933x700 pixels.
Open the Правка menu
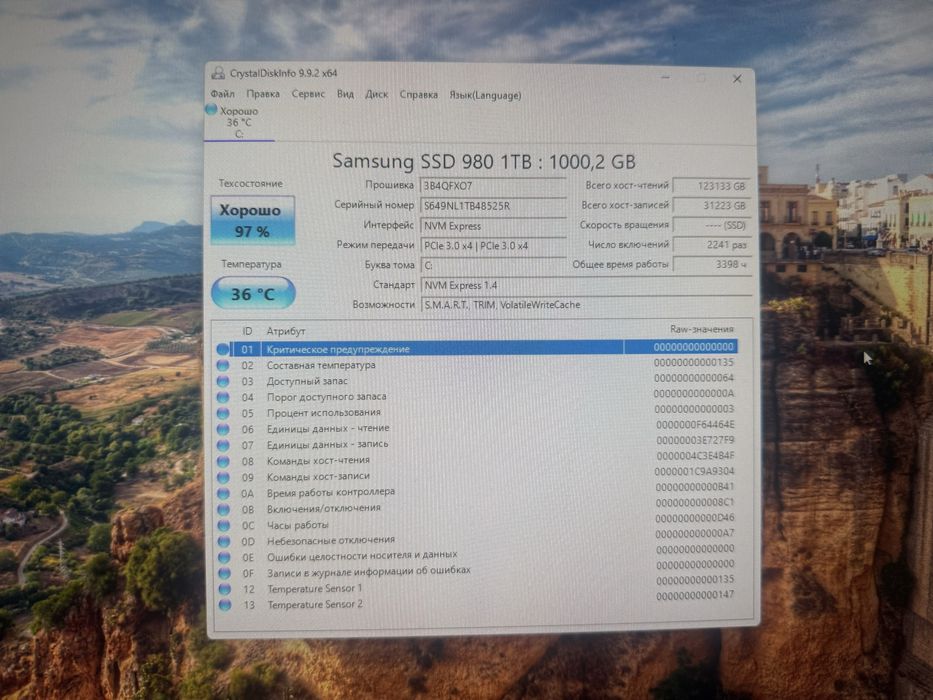[263, 94]
